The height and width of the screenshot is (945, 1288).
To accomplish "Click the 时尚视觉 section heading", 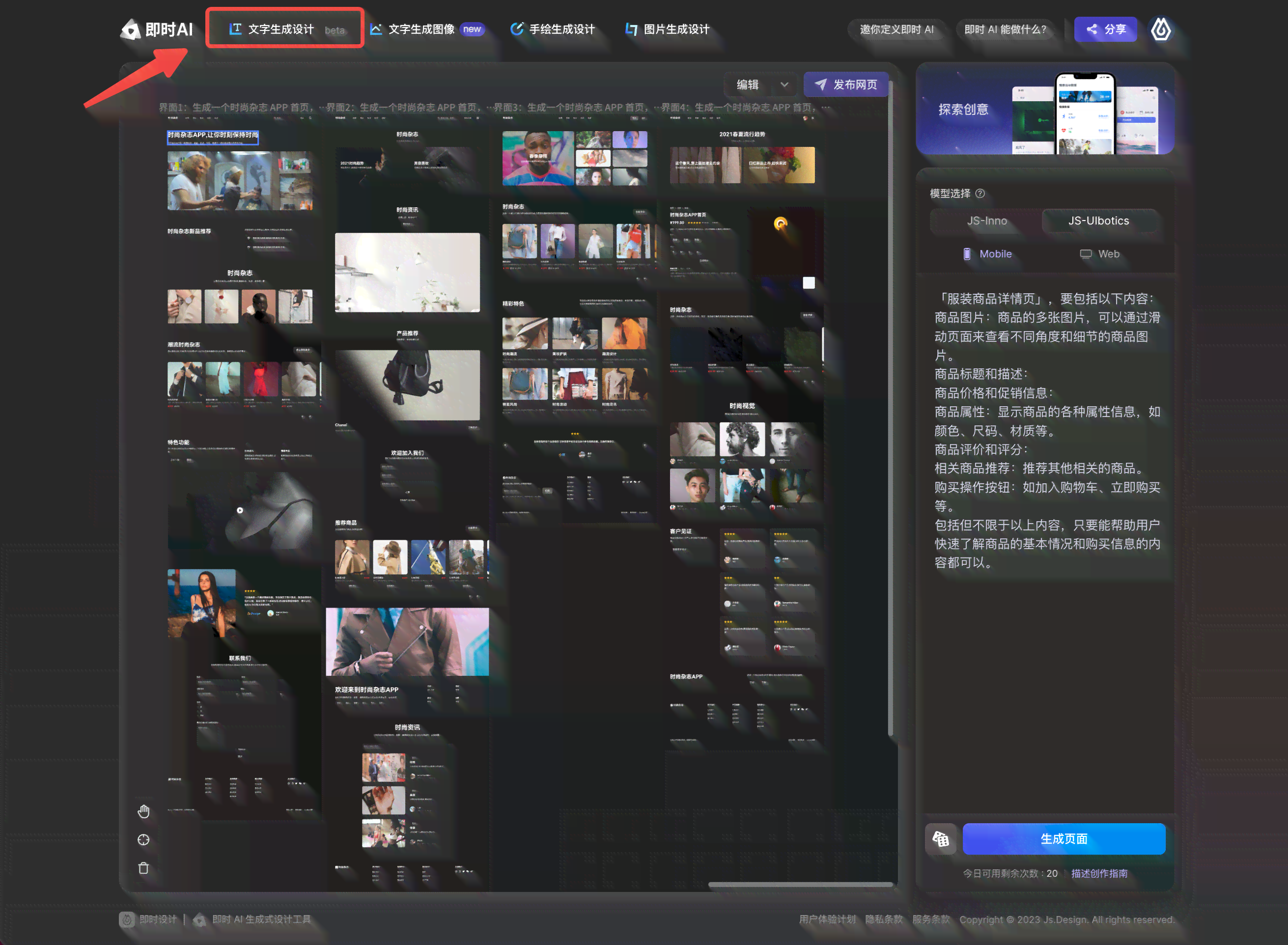I will pos(742,406).
